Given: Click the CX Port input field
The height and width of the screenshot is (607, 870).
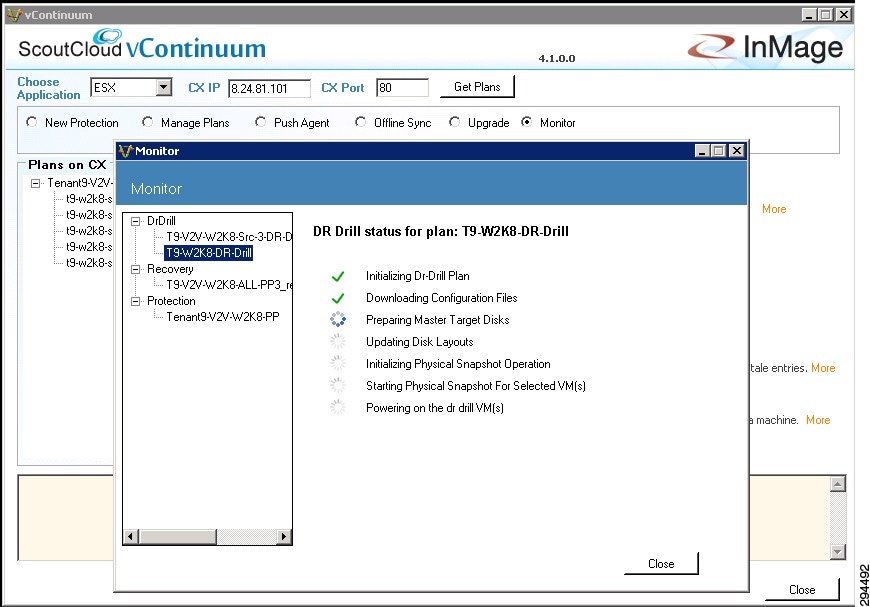Looking at the screenshot, I should click(402, 88).
